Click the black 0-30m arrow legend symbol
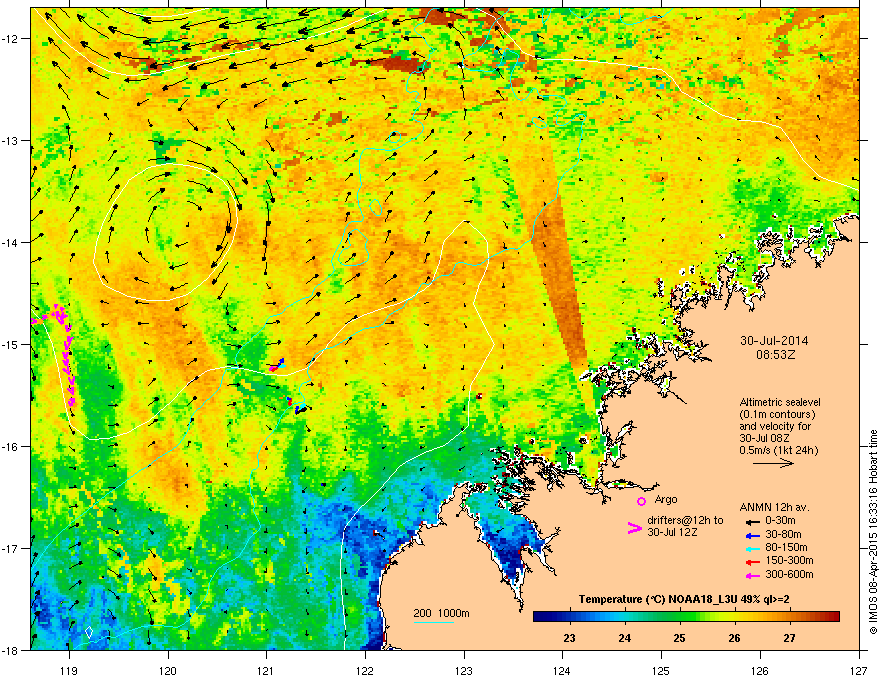880x680 pixels. click(x=752, y=522)
